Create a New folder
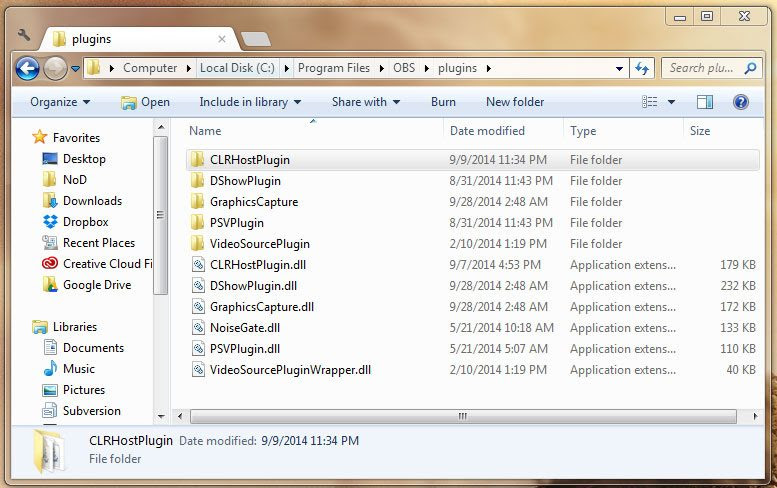The height and width of the screenshot is (488, 777). click(515, 102)
